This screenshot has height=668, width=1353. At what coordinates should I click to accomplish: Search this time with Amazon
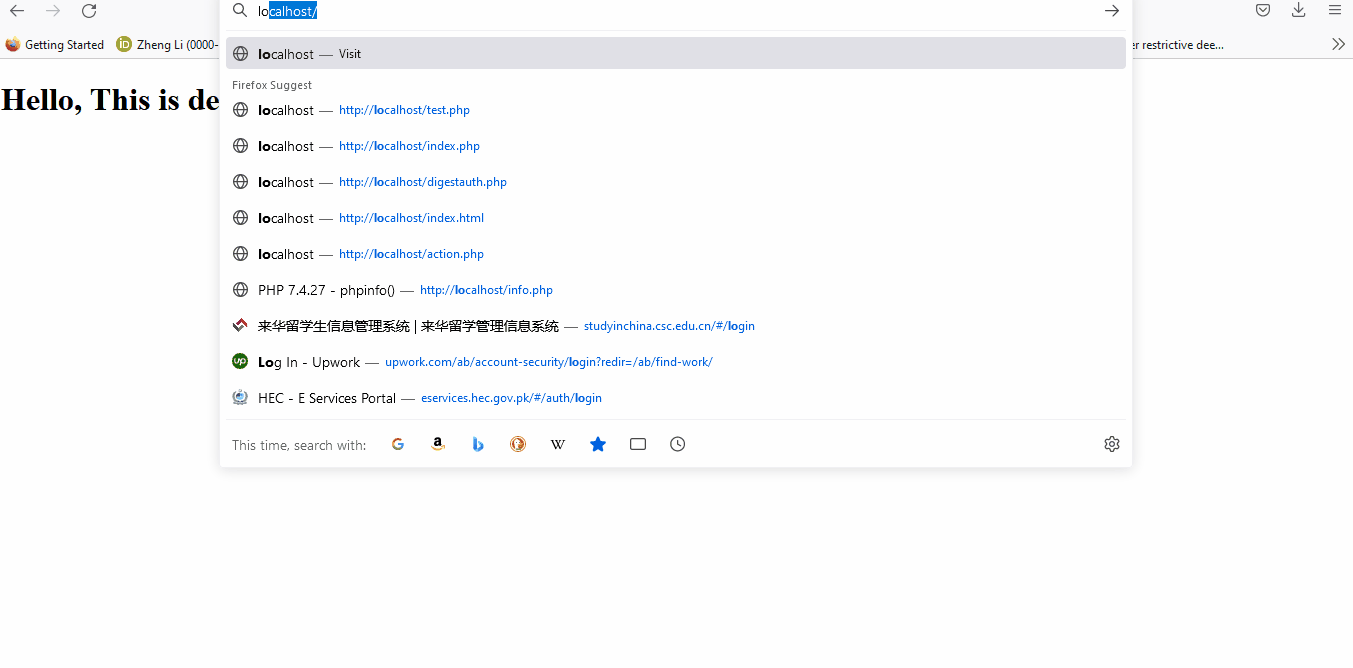438,444
